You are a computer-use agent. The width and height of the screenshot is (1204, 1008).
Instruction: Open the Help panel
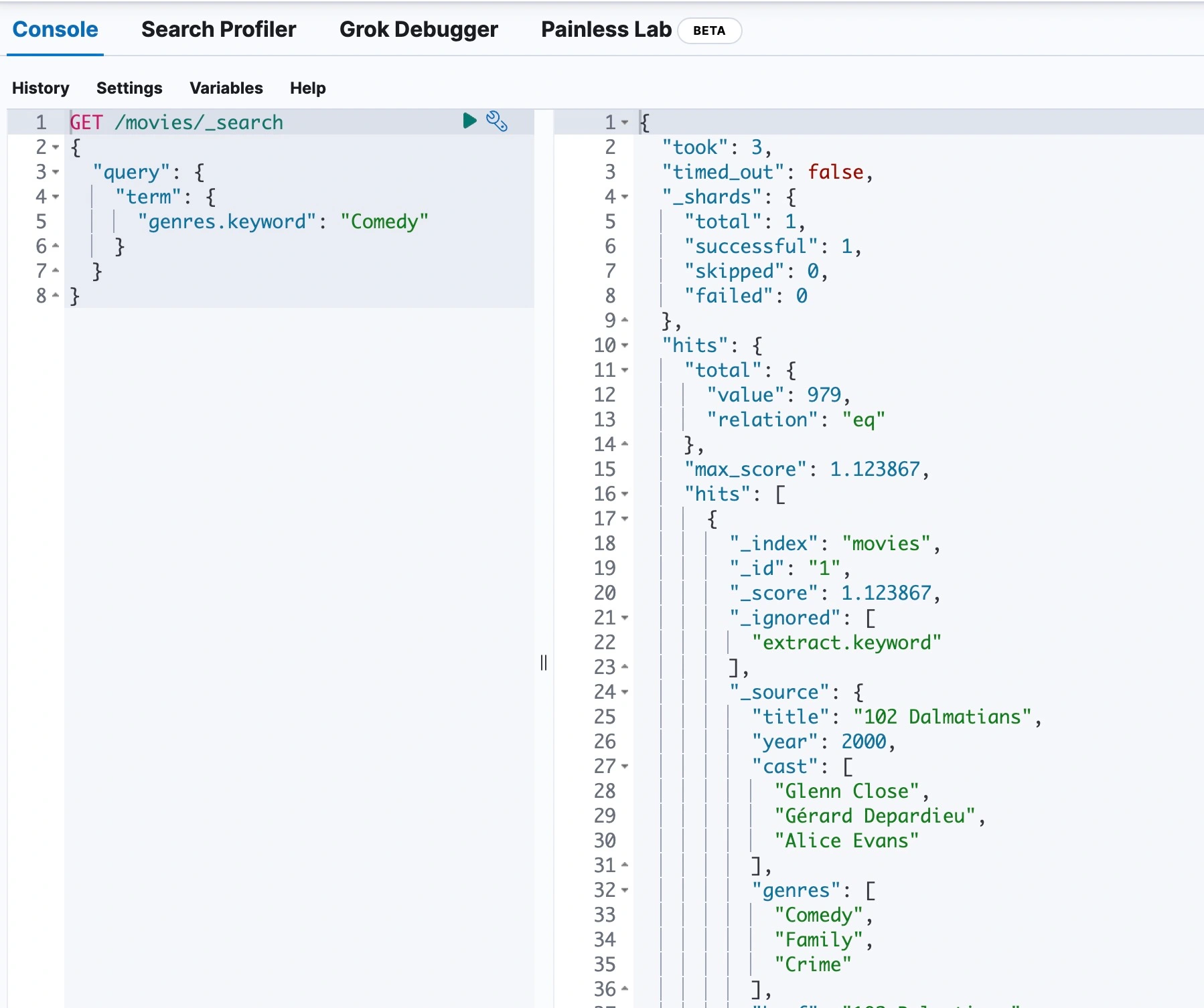(307, 88)
